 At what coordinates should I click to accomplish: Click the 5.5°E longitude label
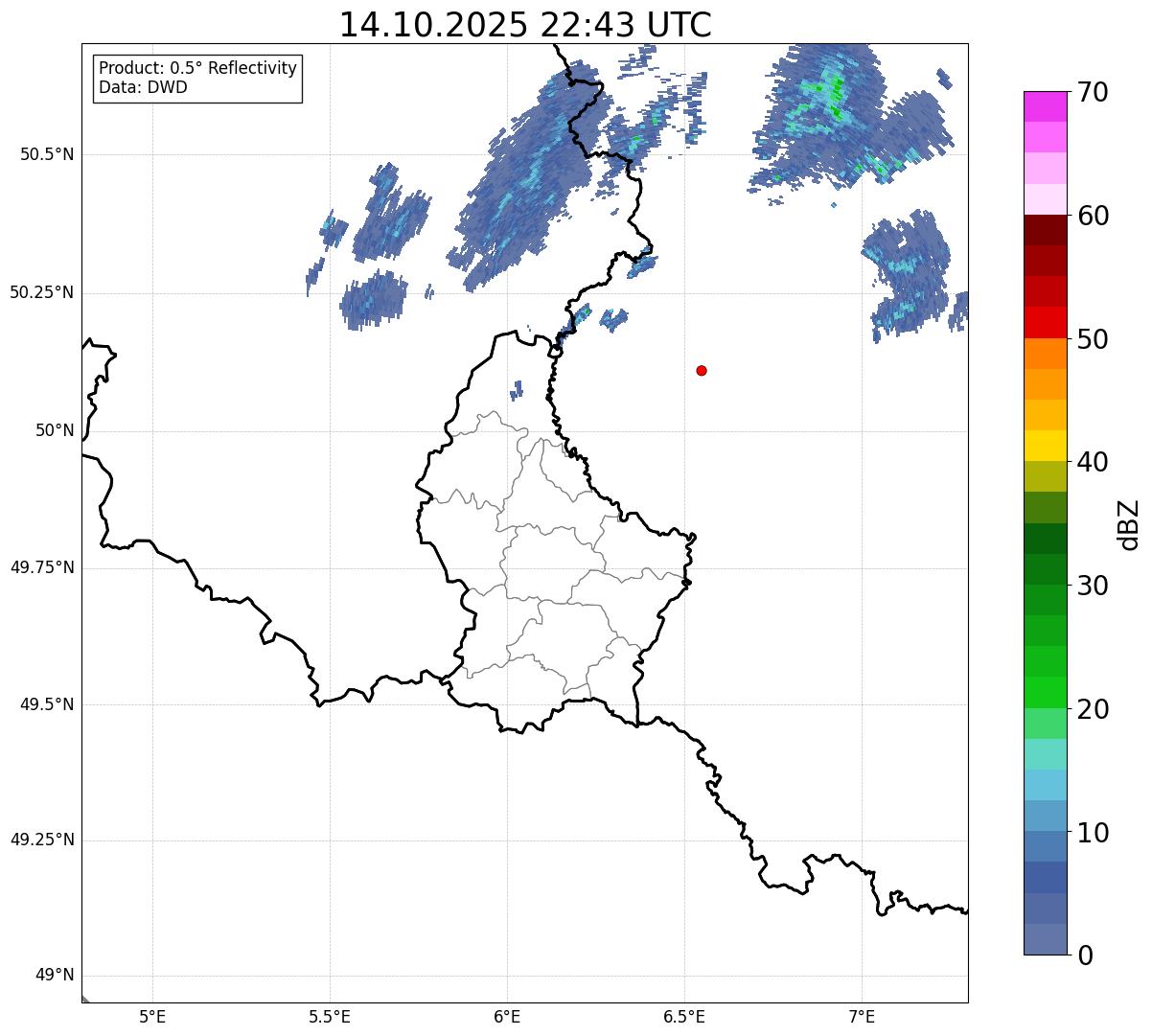pos(330,1017)
